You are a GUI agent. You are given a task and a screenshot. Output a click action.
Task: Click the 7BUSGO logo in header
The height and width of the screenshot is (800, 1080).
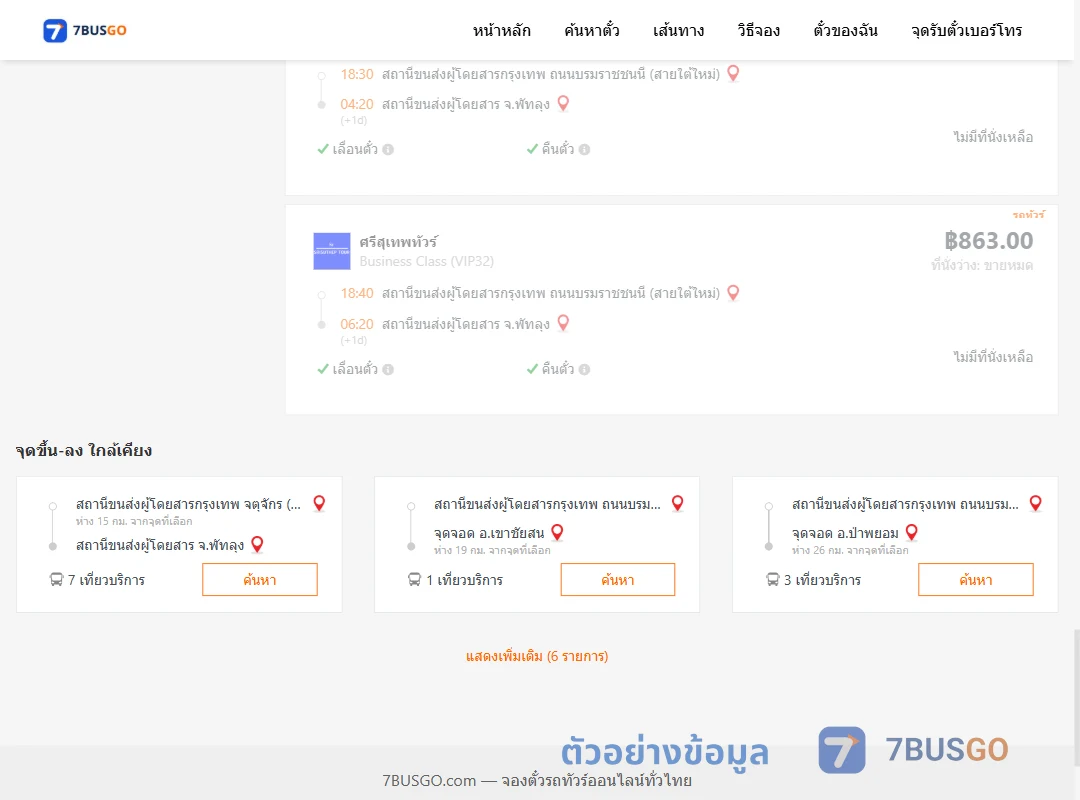pyautogui.click(x=85, y=30)
